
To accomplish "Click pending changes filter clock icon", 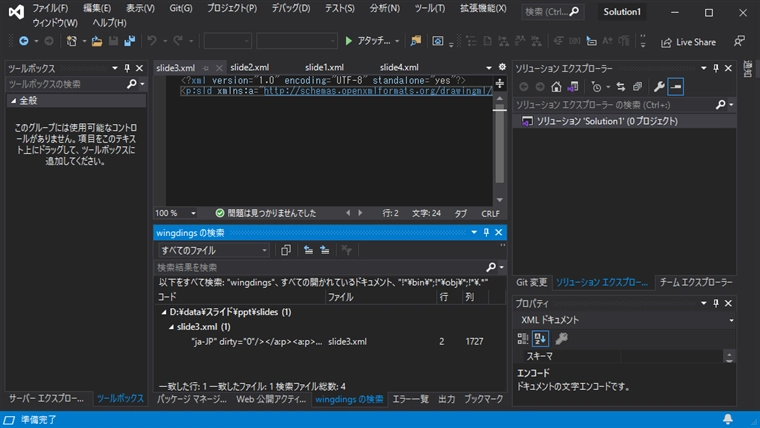I will coord(596,87).
